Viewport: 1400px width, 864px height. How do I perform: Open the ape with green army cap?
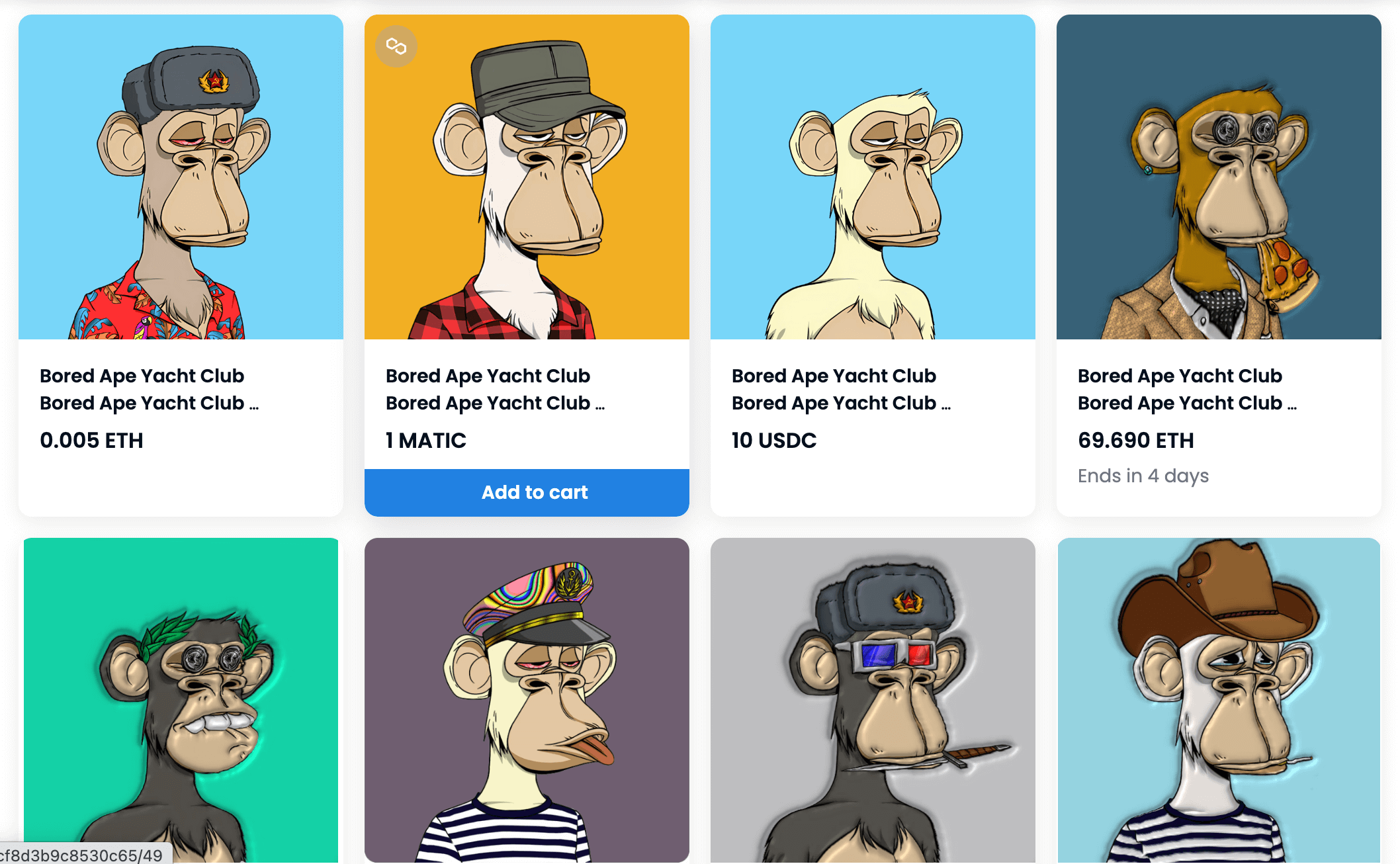(x=527, y=177)
